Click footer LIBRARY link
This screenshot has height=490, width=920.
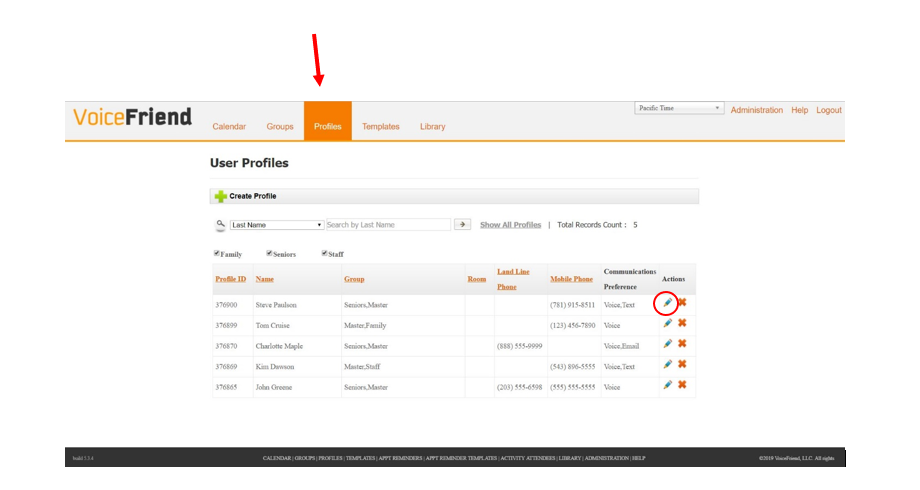click(x=570, y=458)
